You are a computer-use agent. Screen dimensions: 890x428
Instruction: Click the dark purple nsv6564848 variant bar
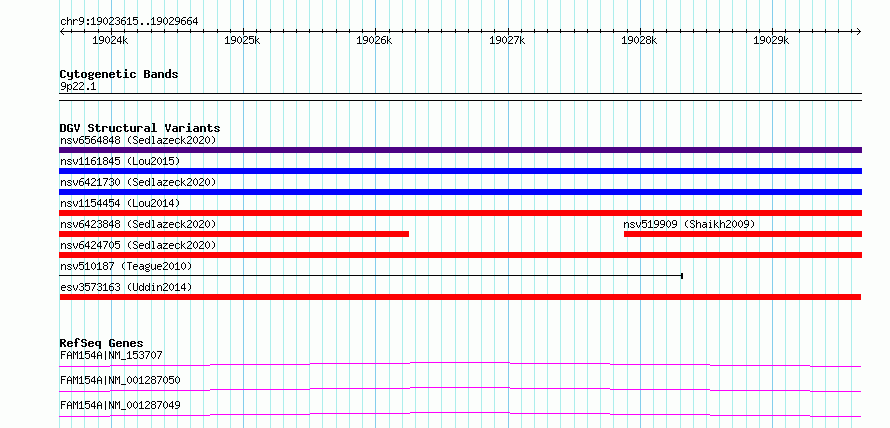point(460,150)
